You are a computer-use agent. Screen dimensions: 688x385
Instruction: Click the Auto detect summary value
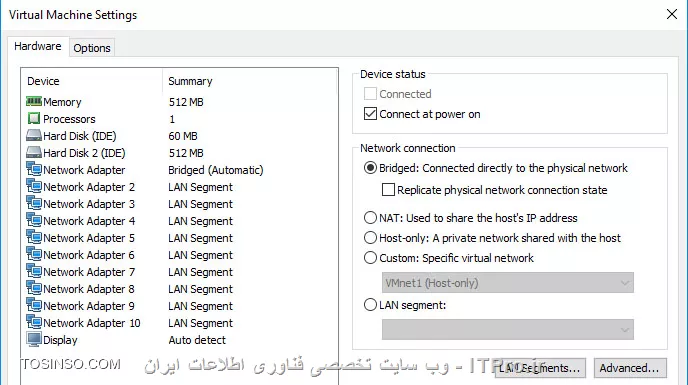point(197,340)
